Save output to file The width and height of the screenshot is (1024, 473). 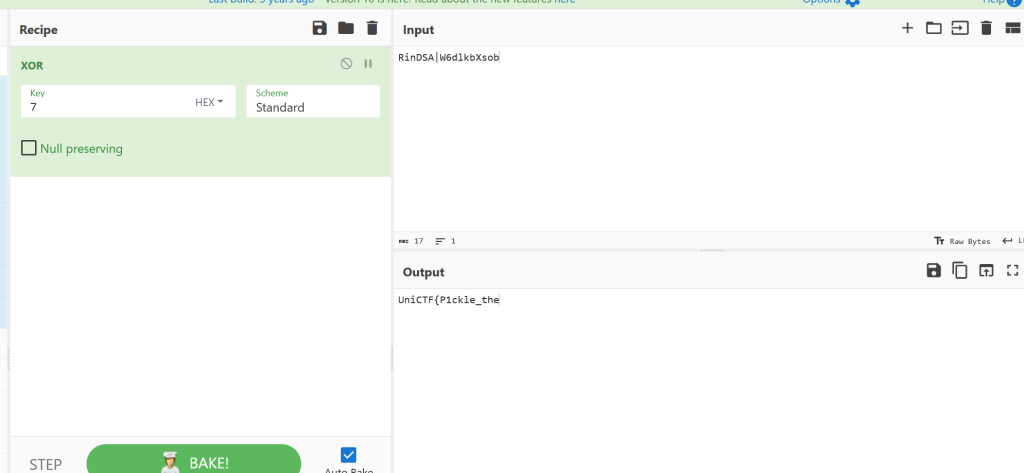pos(934,270)
